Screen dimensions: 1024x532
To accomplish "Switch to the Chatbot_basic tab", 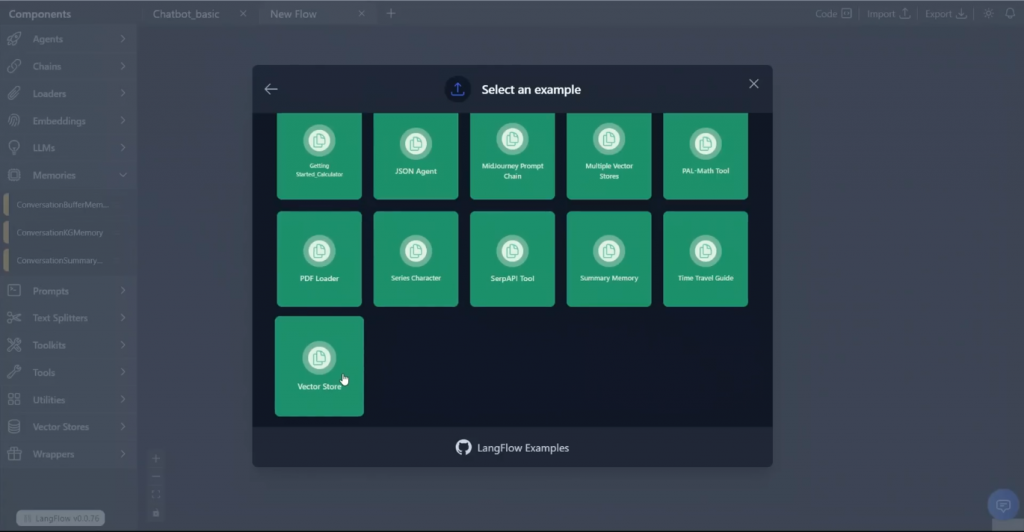I will 186,14.
